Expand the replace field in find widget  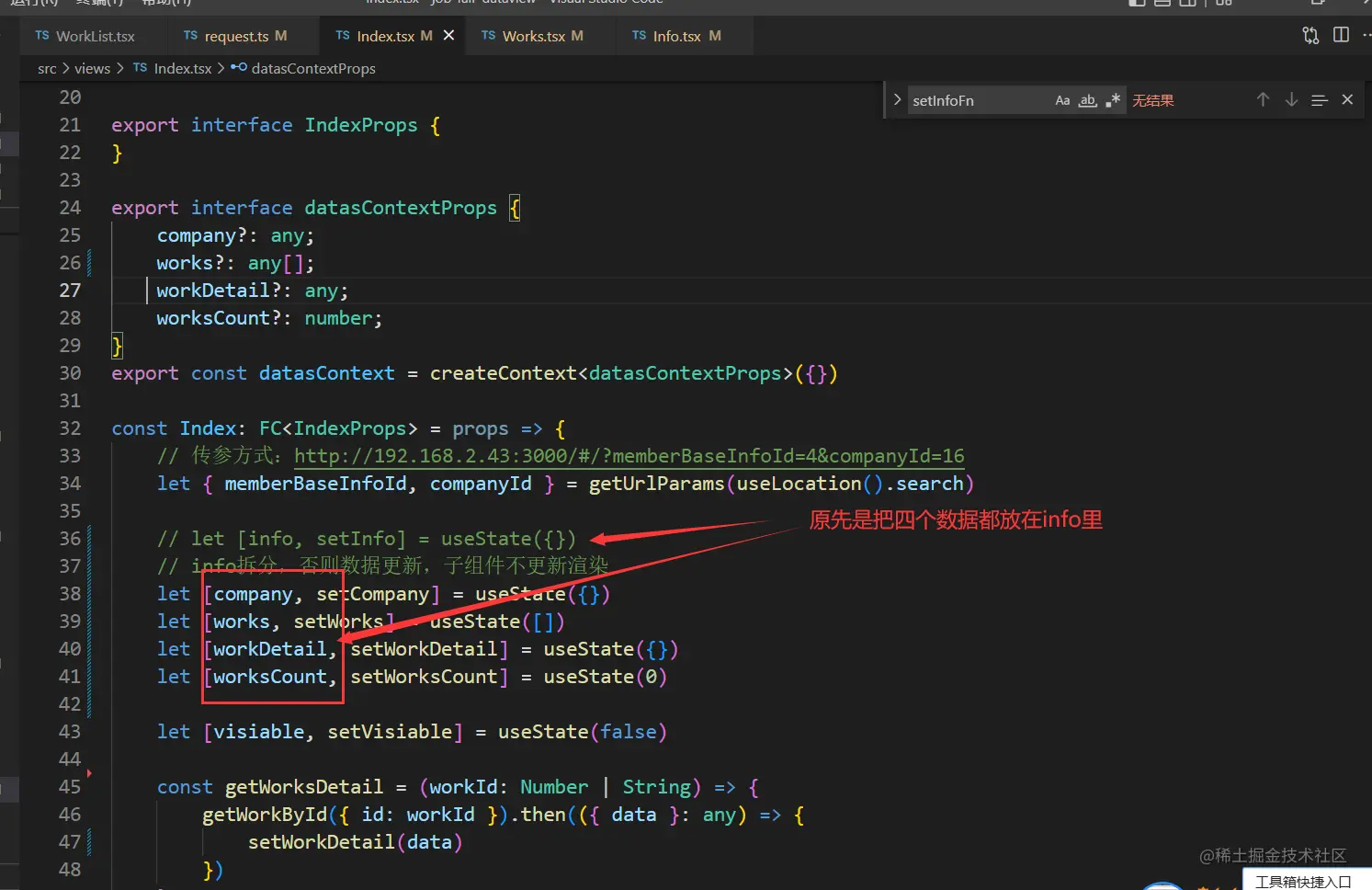coord(897,99)
